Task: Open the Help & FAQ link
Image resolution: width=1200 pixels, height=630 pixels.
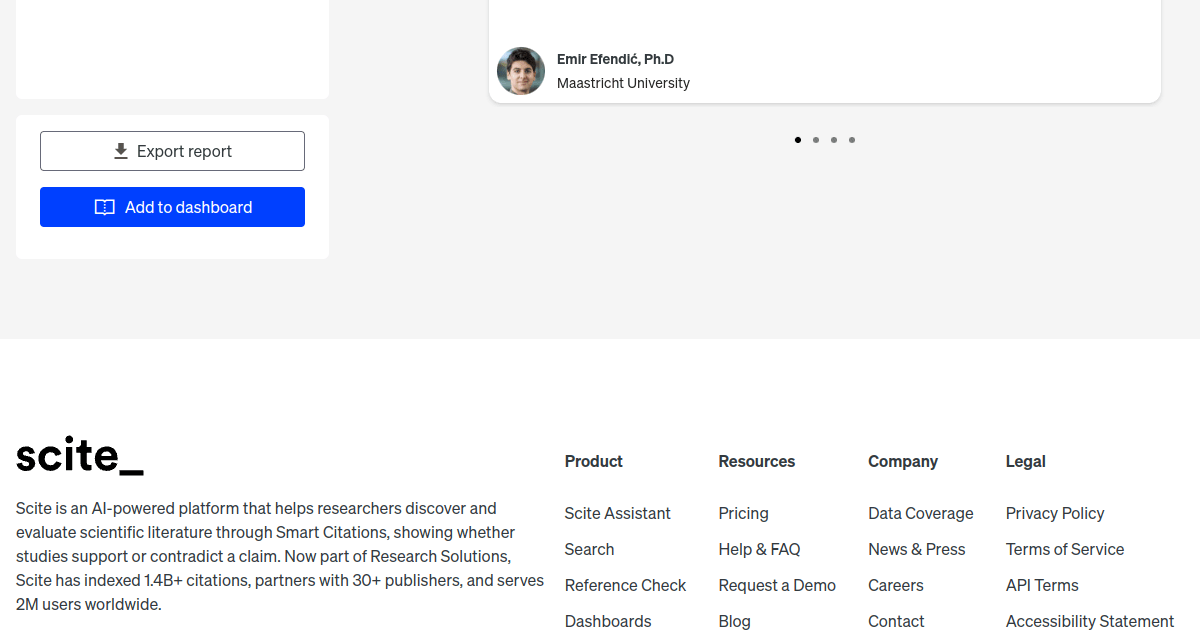Action: click(759, 549)
